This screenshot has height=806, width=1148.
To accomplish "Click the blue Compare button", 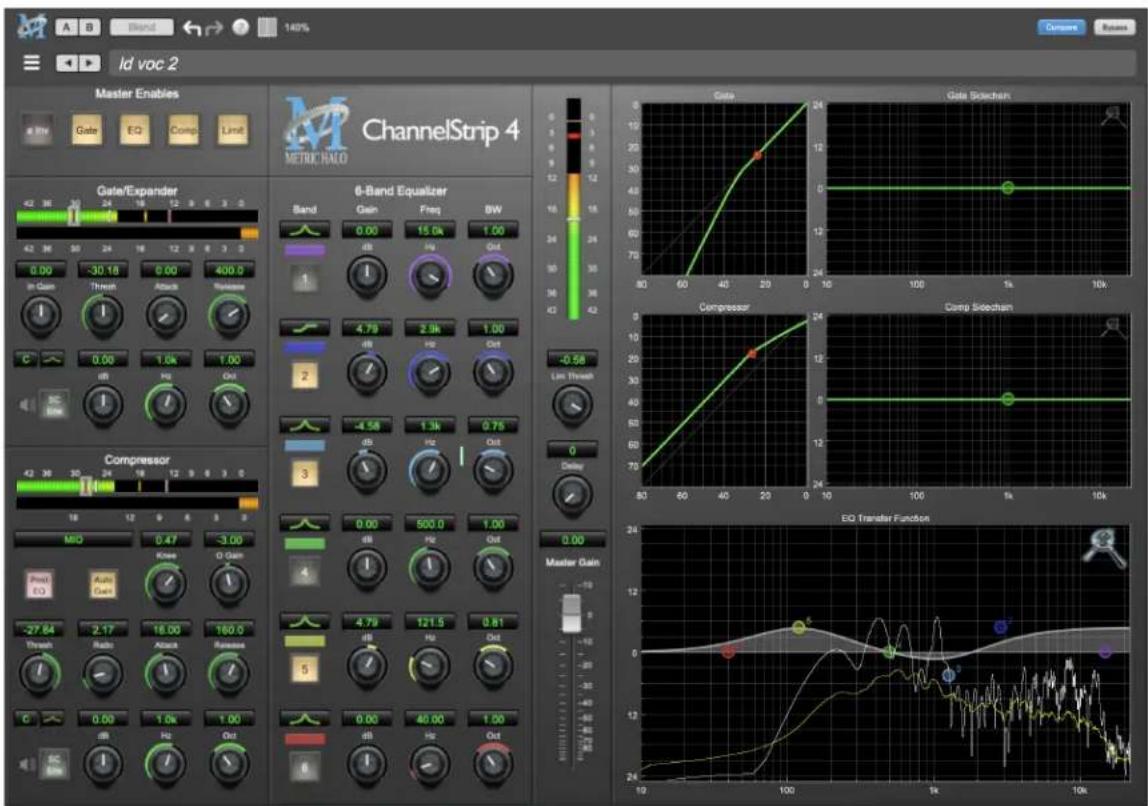I will (1061, 27).
